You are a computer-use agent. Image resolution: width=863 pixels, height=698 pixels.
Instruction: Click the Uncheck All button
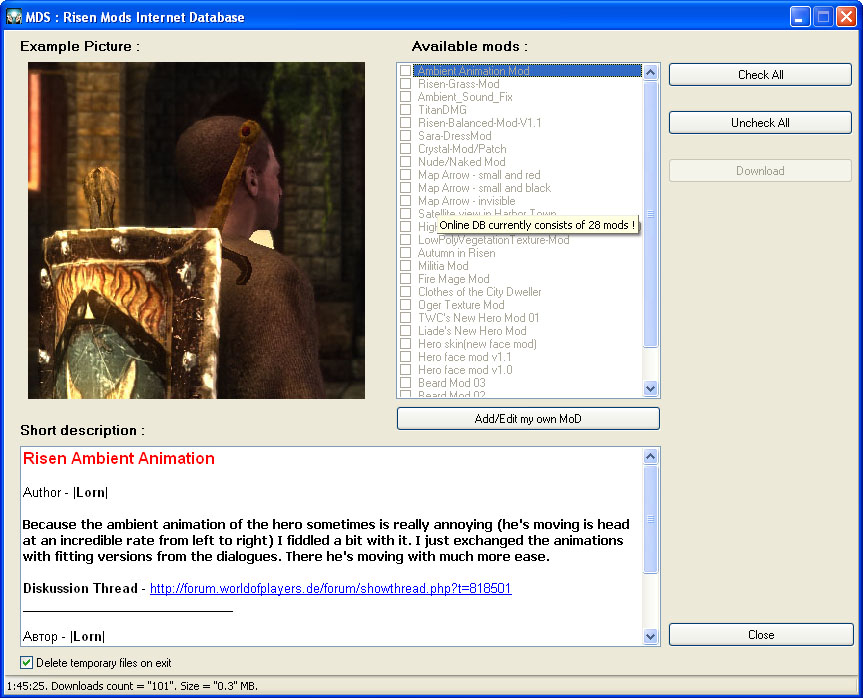click(760, 123)
